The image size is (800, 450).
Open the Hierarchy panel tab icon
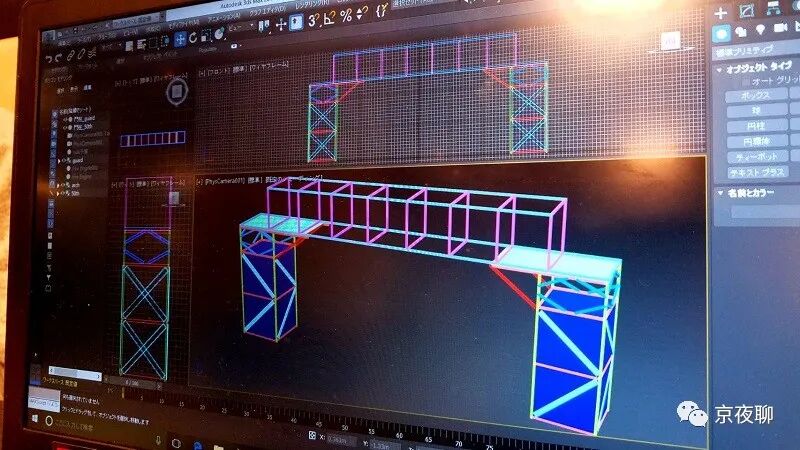click(773, 8)
